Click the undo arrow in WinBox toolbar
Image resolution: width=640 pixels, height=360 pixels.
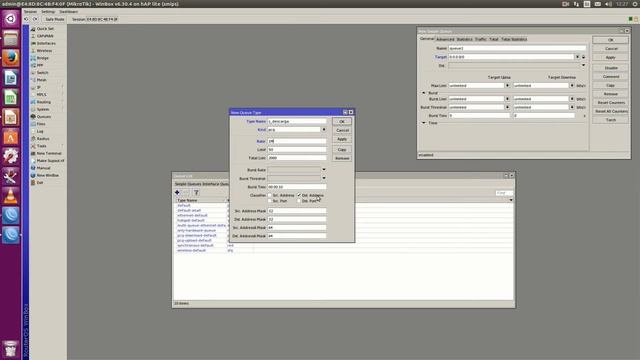click(27, 19)
